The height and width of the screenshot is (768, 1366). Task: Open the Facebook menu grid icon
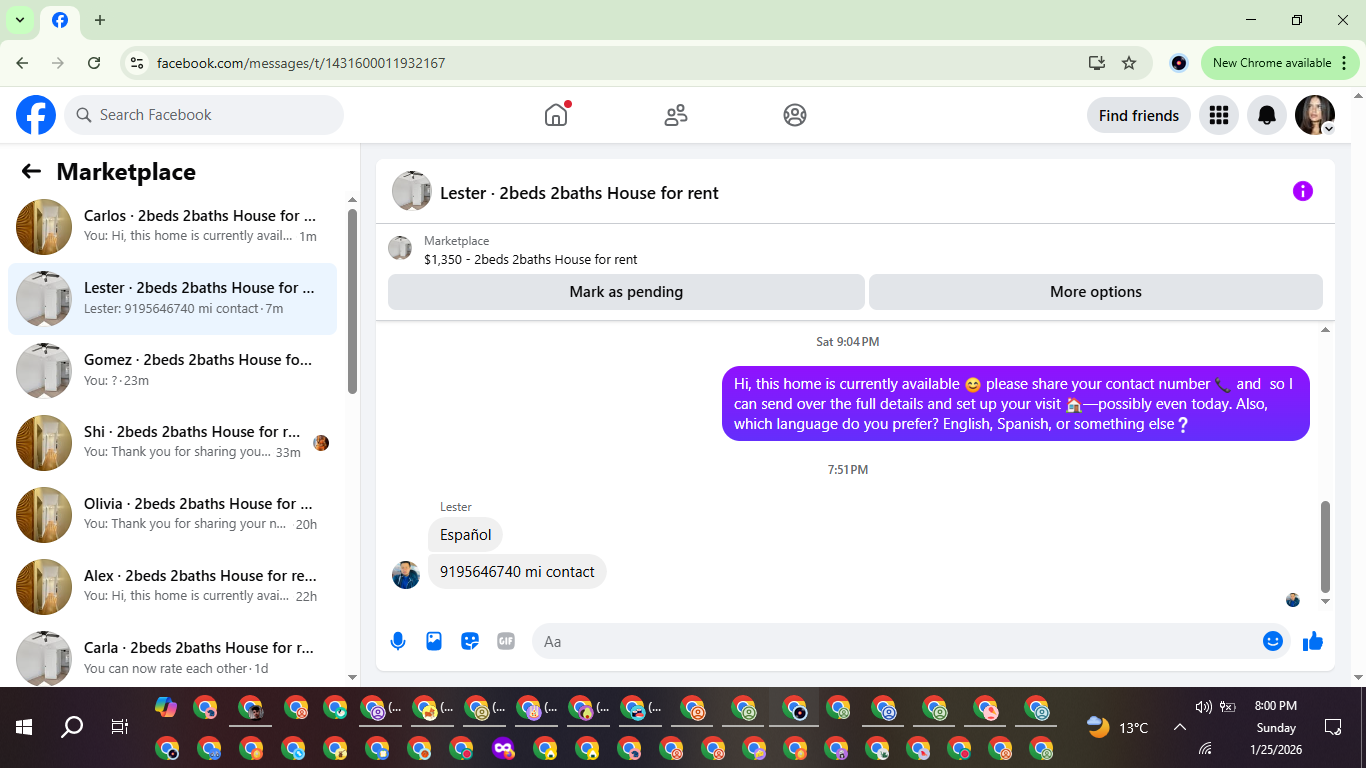[1218, 115]
